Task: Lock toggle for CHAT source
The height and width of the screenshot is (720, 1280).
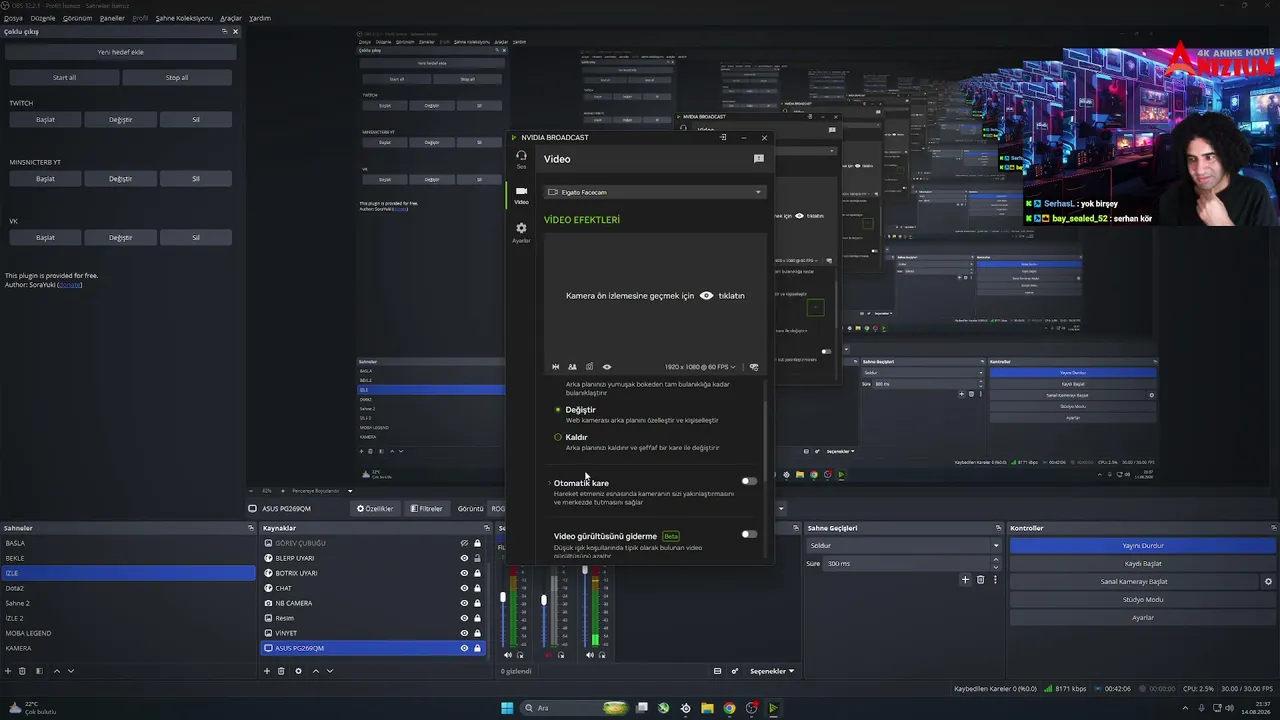Action: [477, 588]
